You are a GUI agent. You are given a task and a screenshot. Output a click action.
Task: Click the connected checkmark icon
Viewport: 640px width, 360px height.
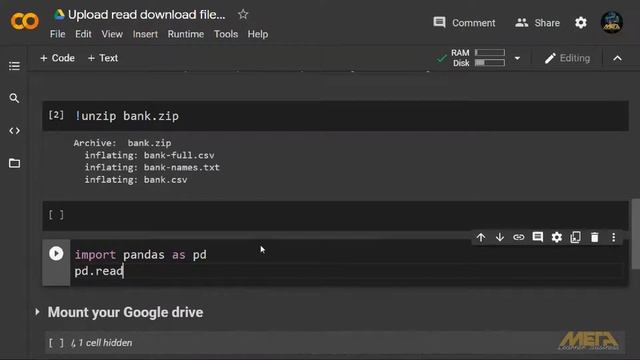(x=441, y=58)
